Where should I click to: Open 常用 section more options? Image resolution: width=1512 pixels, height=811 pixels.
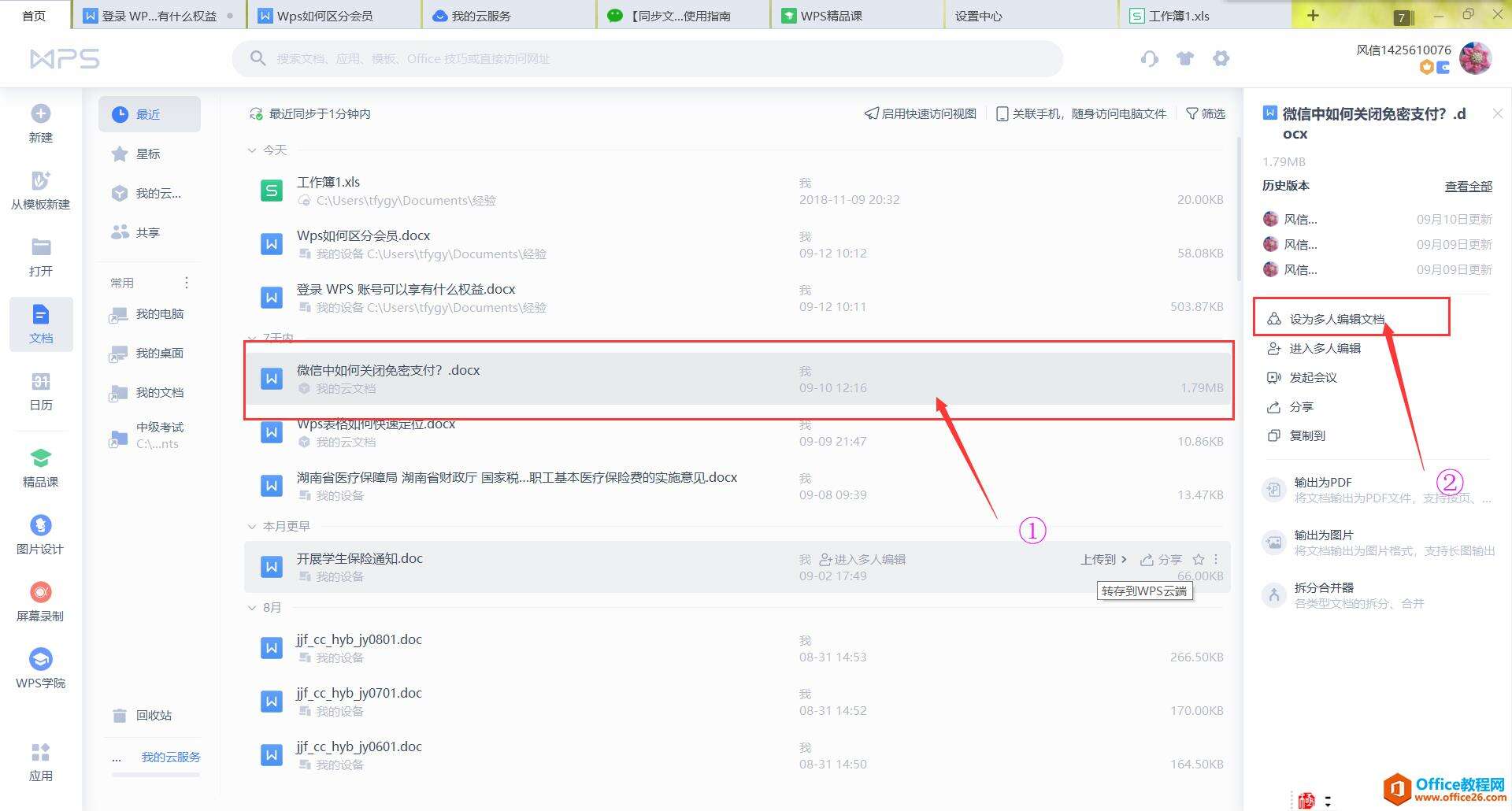pyautogui.click(x=187, y=283)
